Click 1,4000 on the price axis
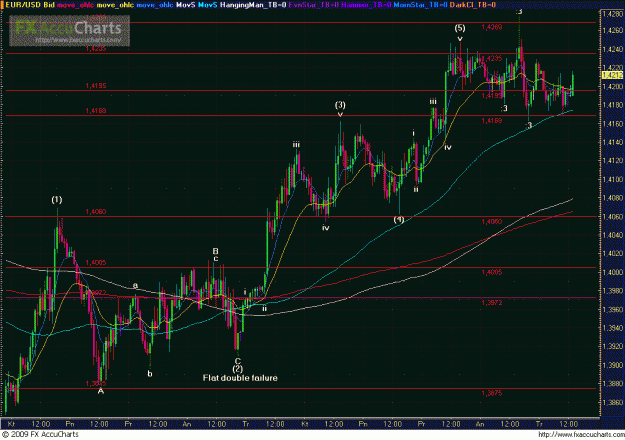 point(612,272)
